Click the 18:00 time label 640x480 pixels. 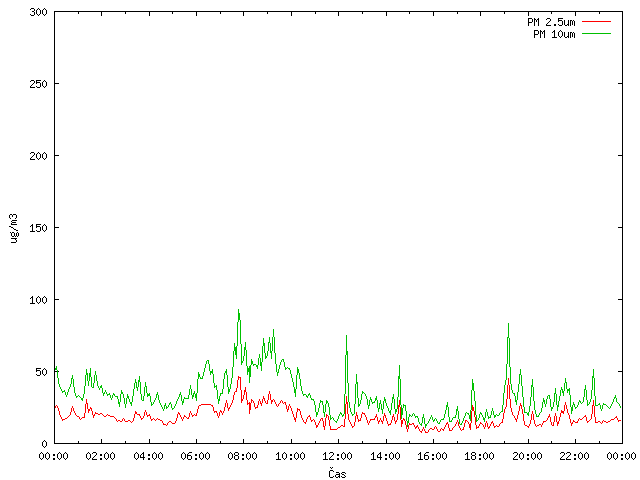tap(480, 456)
